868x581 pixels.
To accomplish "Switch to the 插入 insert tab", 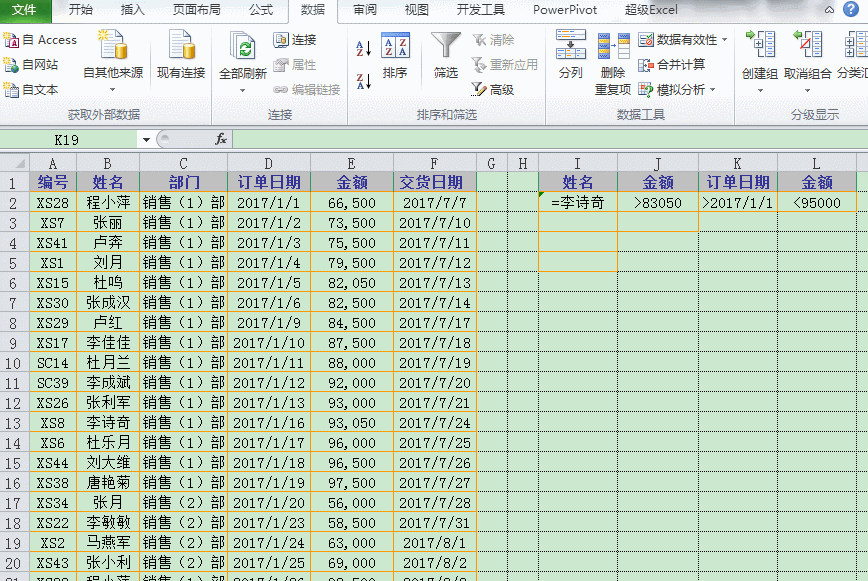I will point(132,10).
